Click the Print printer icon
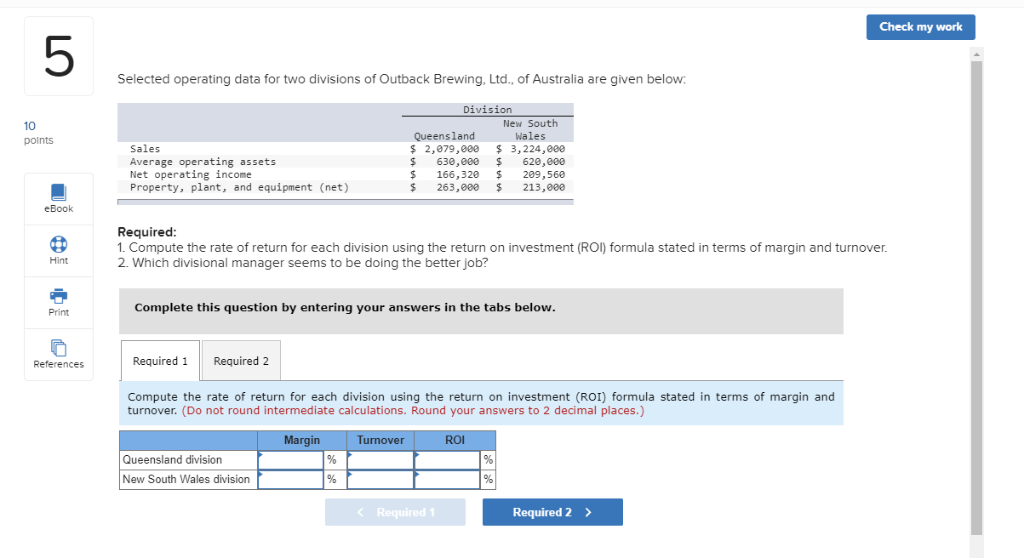This screenshot has width=1024, height=558. coord(58,296)
